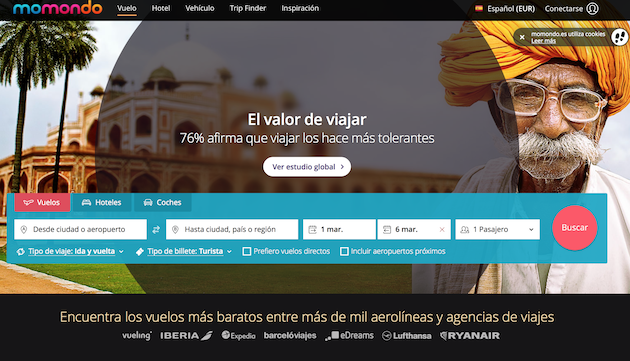This screenshot has height=361, width=630.
Task: Select Vehículo in top navigation
Action: (x=199, y=8)
